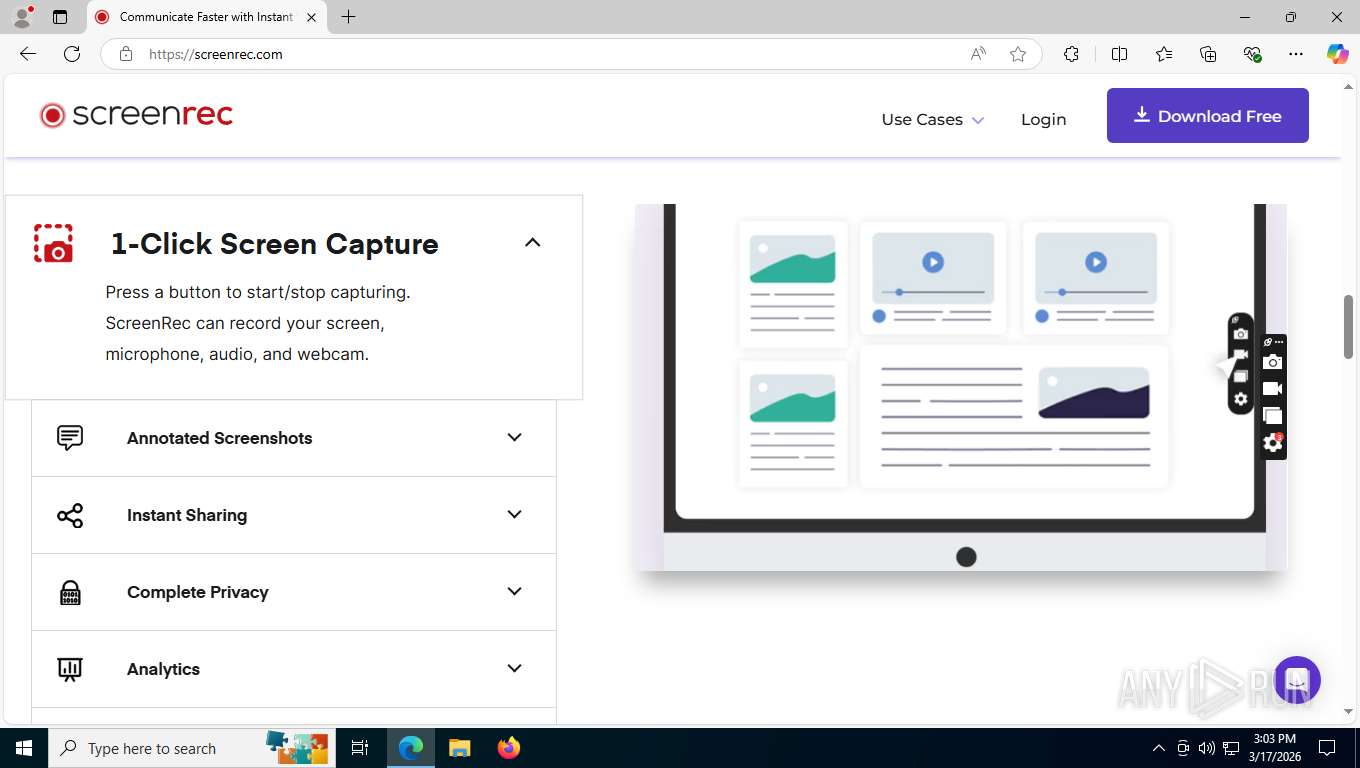The width and height of the screenshot is (1360, 768).
Task: Click the 1-Click Screen Capture camera icon
Action: pos(53,243)
